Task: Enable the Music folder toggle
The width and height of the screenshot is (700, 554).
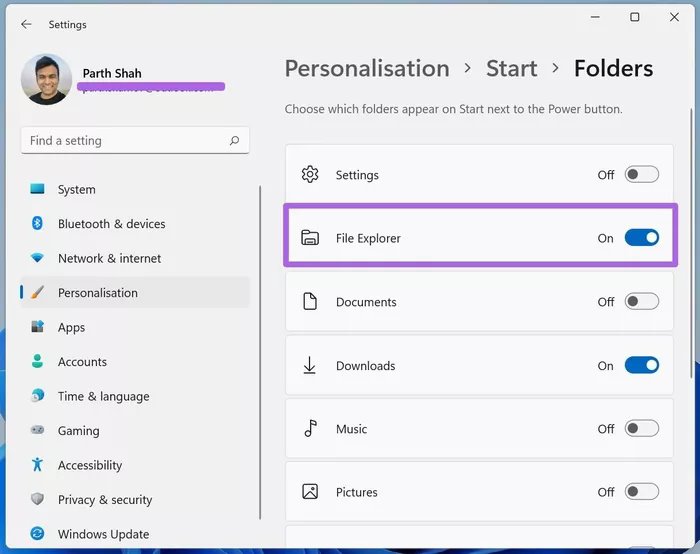Action: click(x=642, y=429)
